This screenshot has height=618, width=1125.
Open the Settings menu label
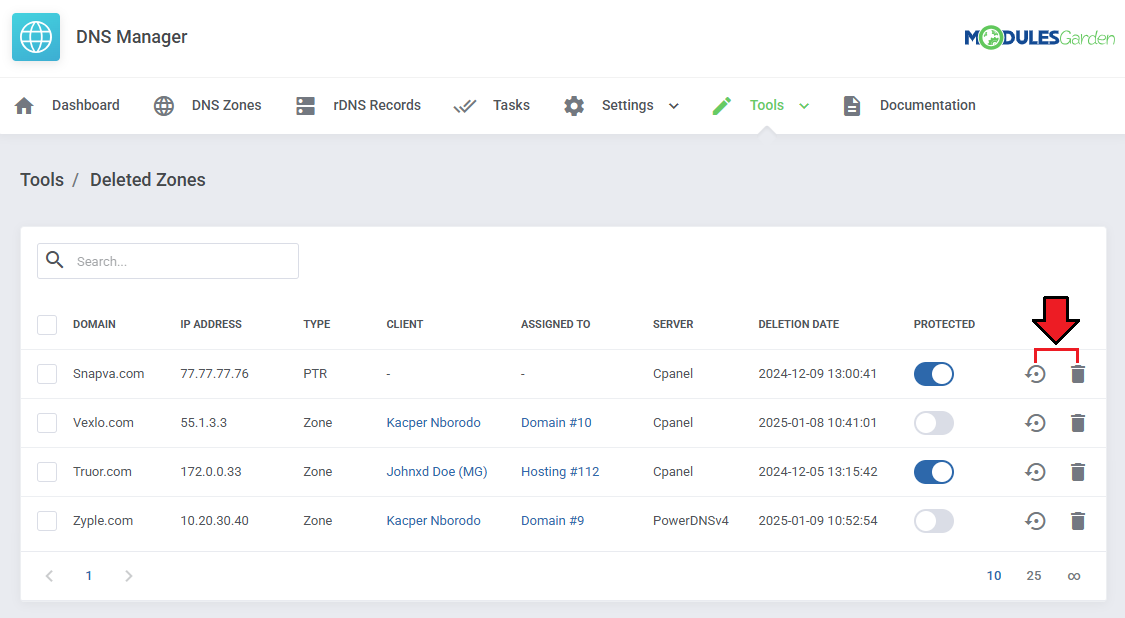coord(627,106)
